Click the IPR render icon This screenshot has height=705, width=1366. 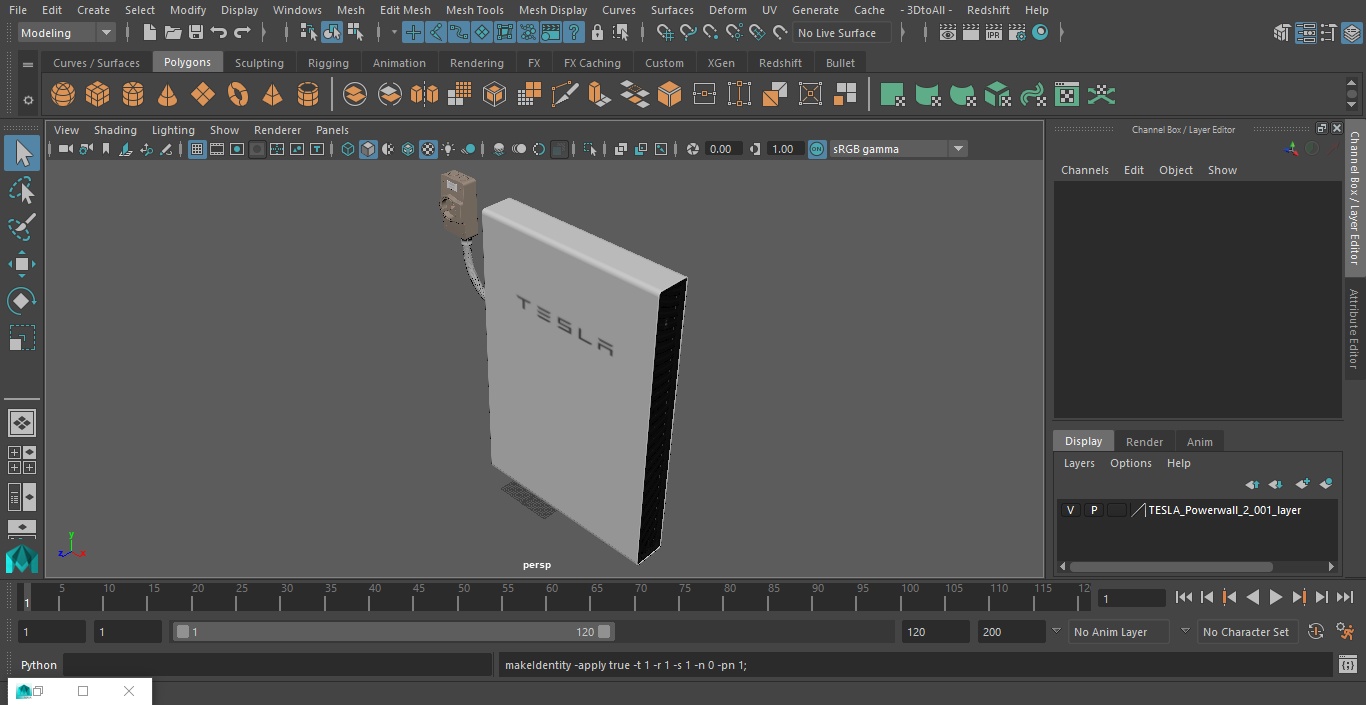(x=993, y=33)
